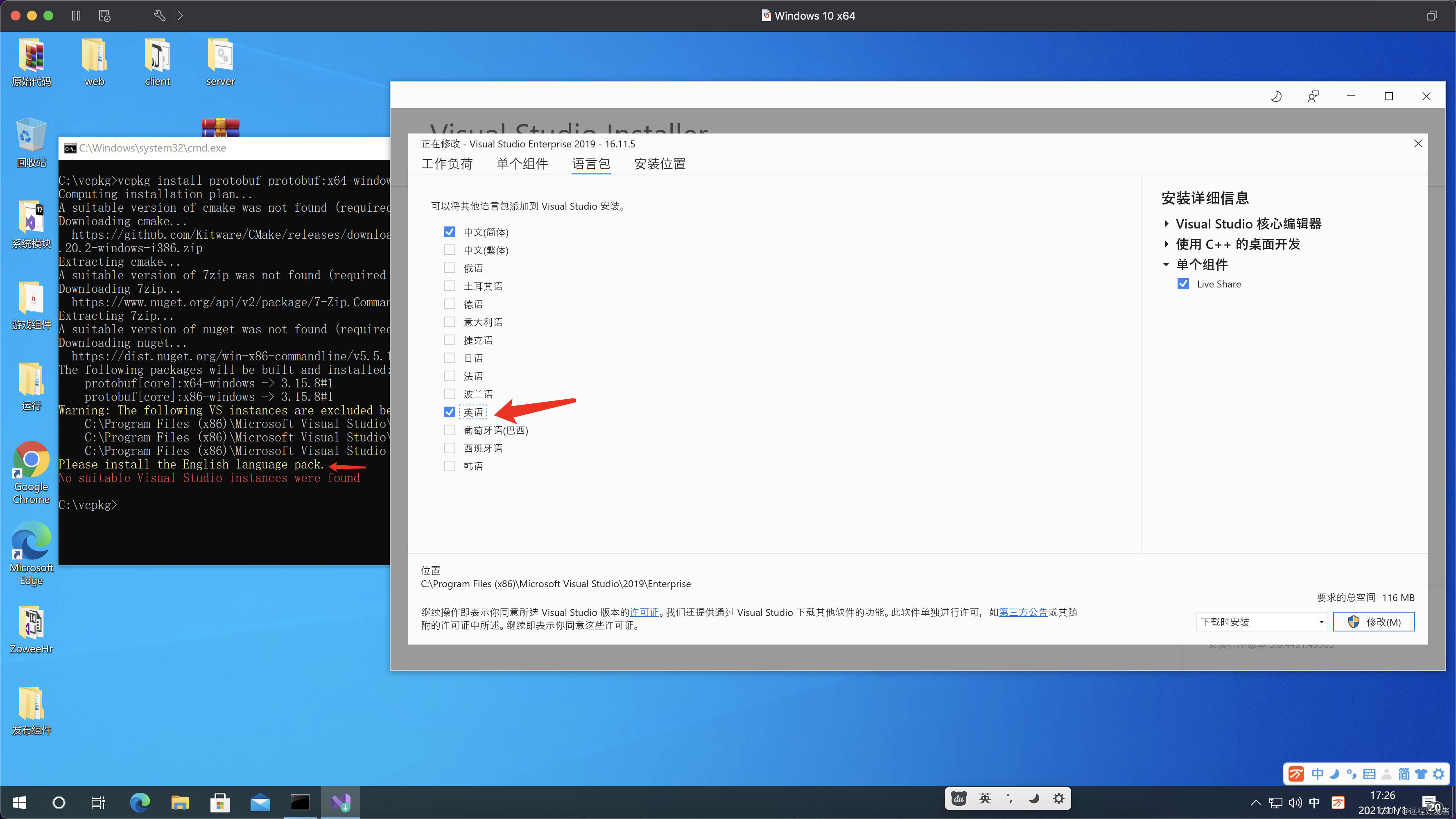This screenshot has width=1456, height=819.
Task: Expand 使用 C++ 的桌面开发 details
Action: tap(1166, 244)
